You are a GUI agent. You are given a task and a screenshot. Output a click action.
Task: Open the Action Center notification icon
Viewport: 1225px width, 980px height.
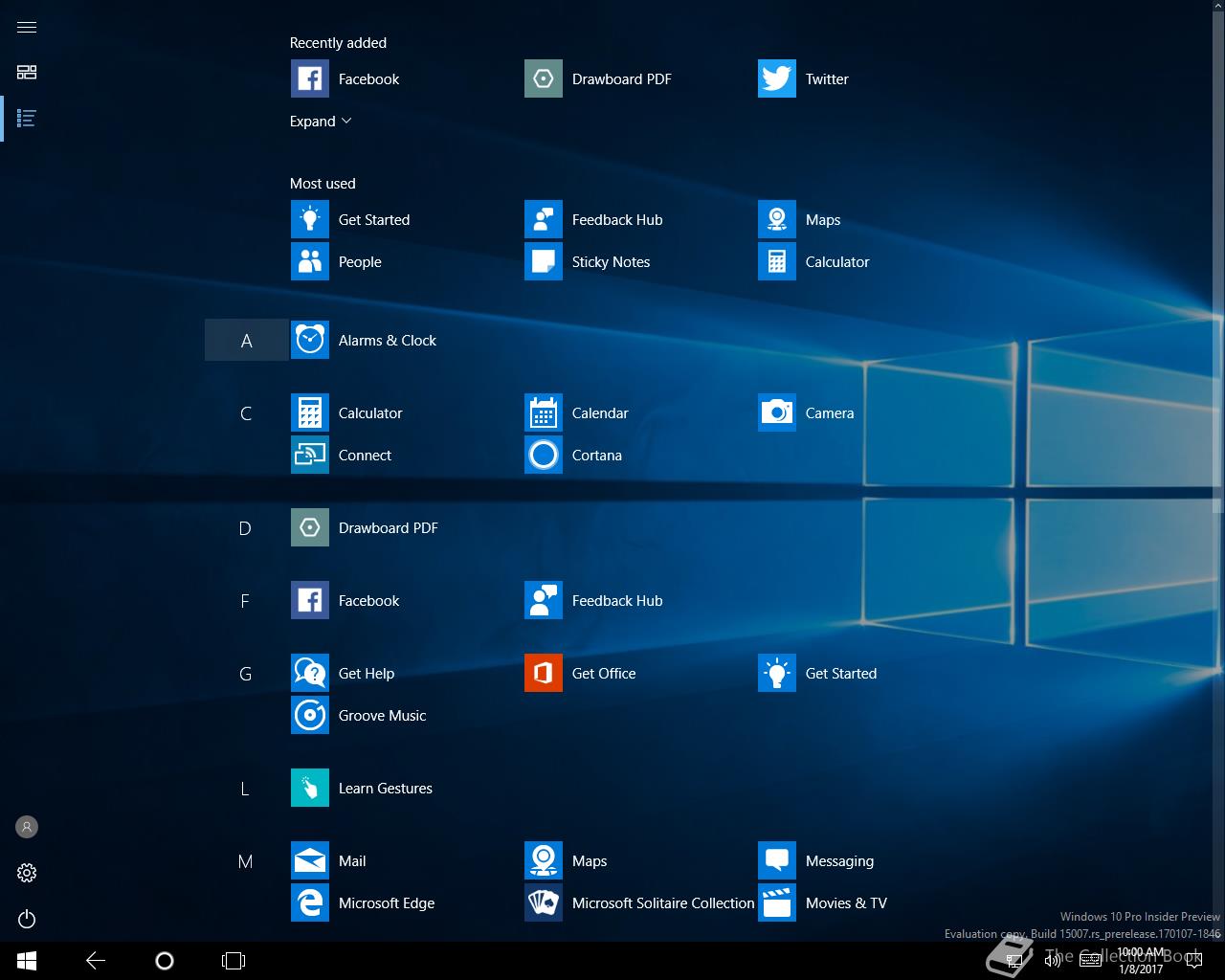[1193, 961]
